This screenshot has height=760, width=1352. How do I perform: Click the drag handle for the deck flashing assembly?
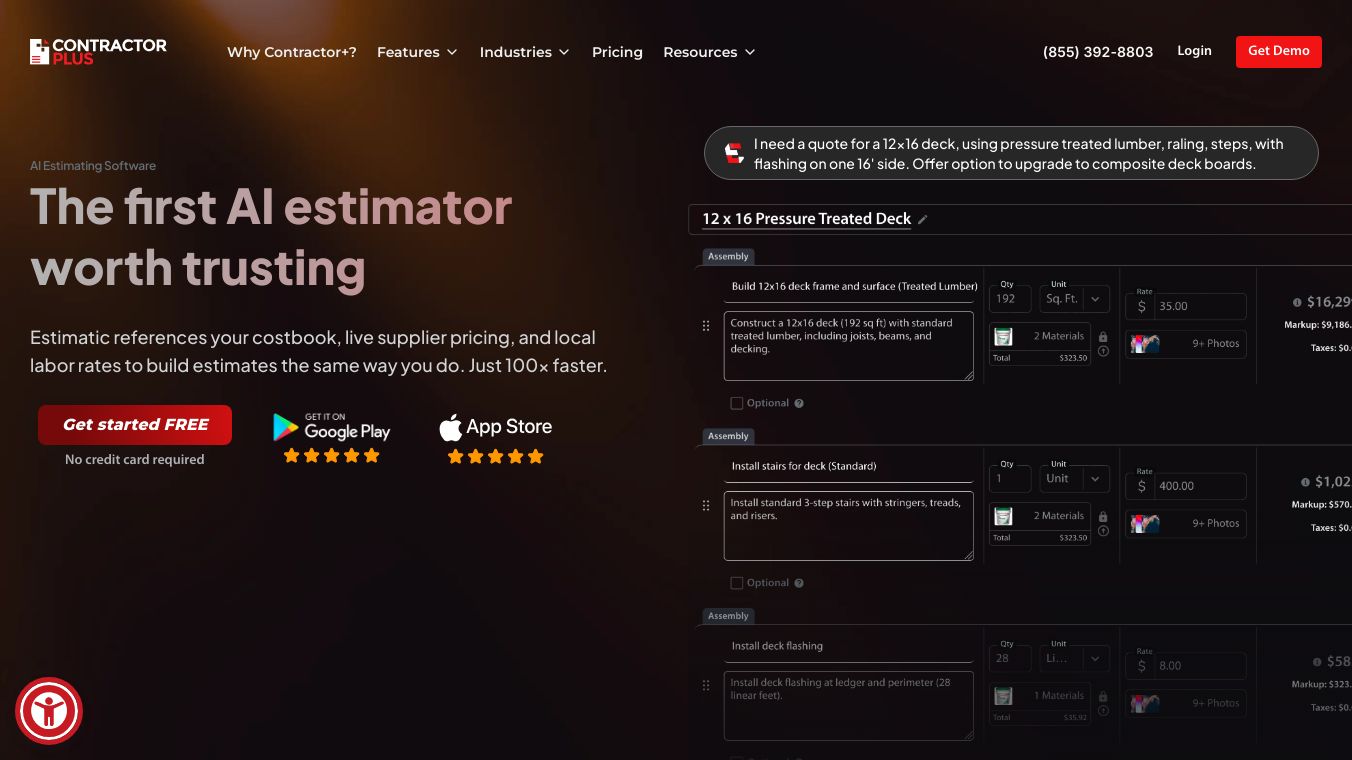[x=706, y=686]
